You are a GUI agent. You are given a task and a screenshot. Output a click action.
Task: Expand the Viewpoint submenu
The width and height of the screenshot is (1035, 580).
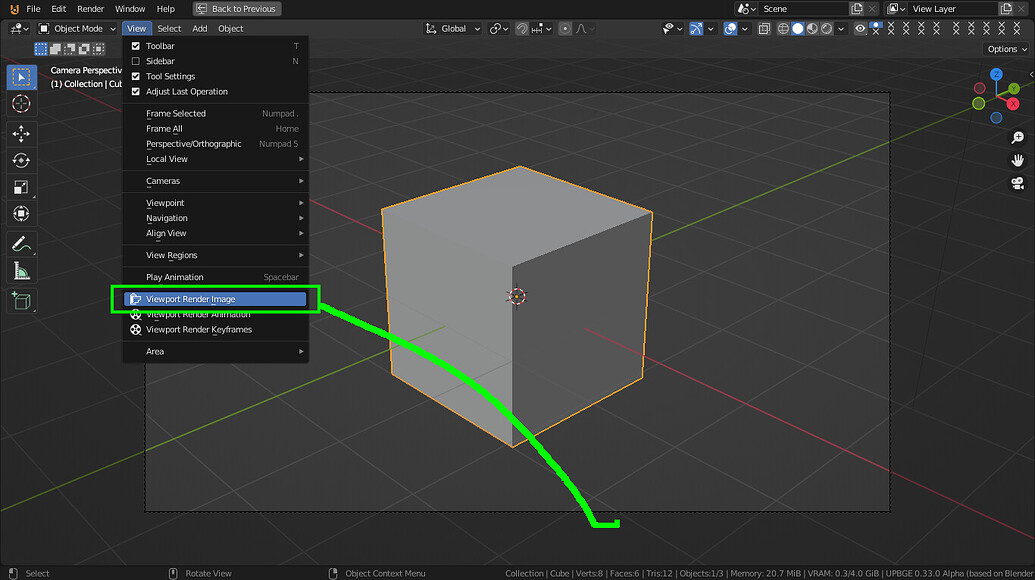click(x=215, y=203)
